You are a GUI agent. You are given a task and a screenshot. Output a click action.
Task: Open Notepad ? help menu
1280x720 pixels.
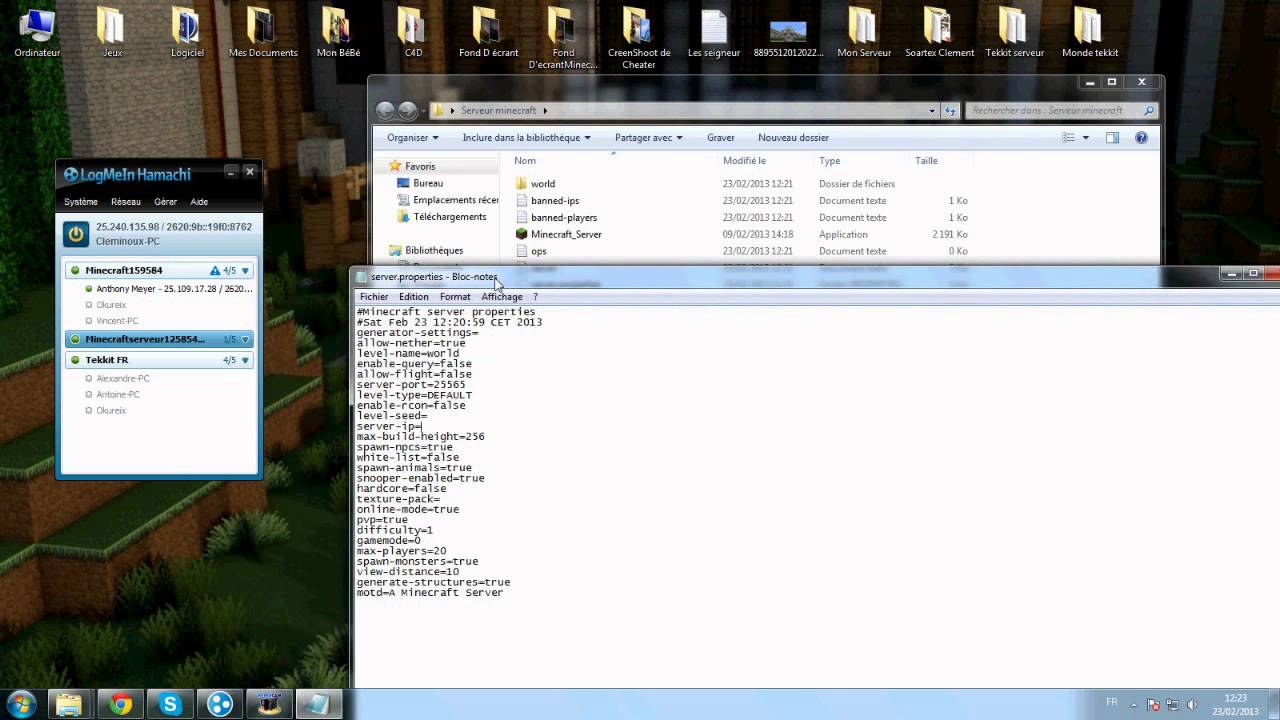(535, 297)
